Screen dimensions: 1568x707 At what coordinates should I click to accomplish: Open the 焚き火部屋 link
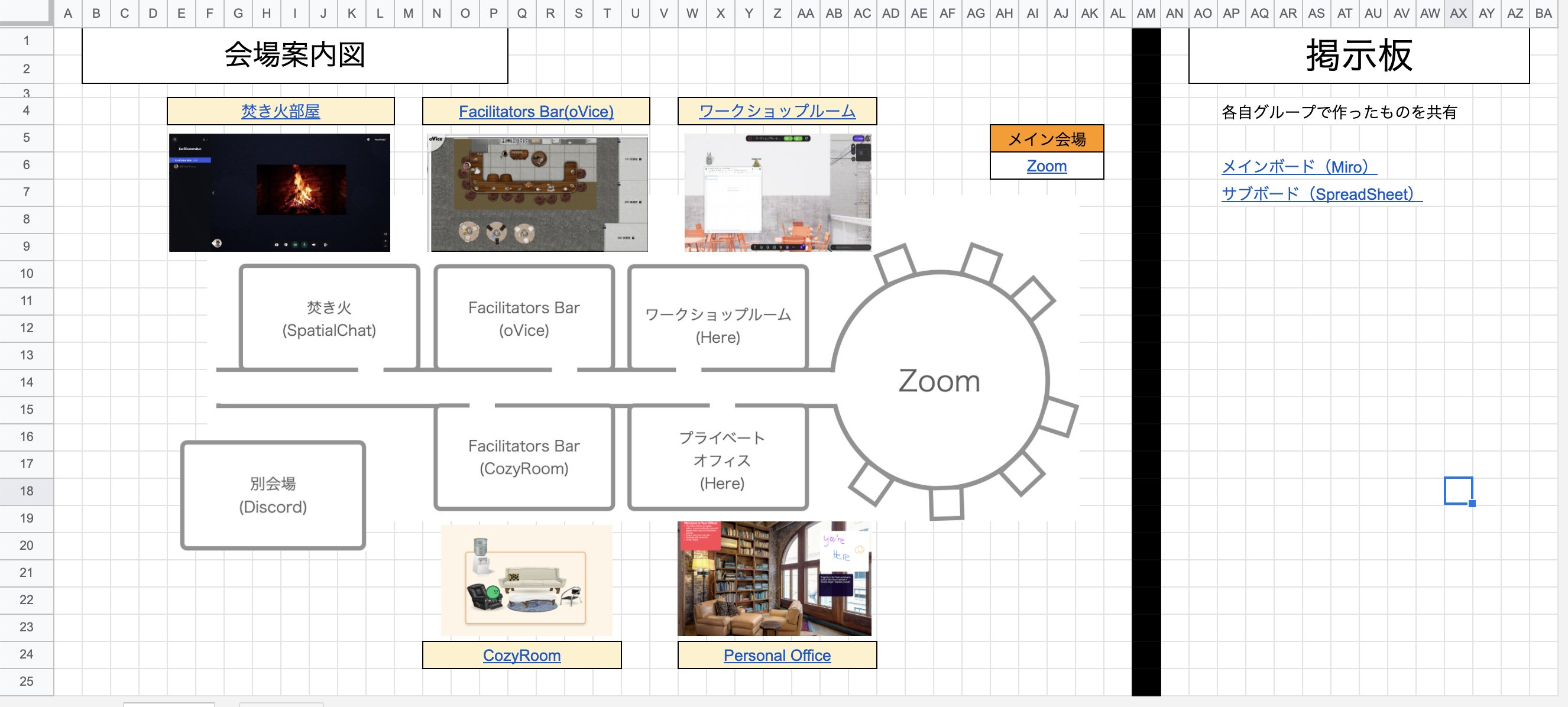(x=281, y=111)
